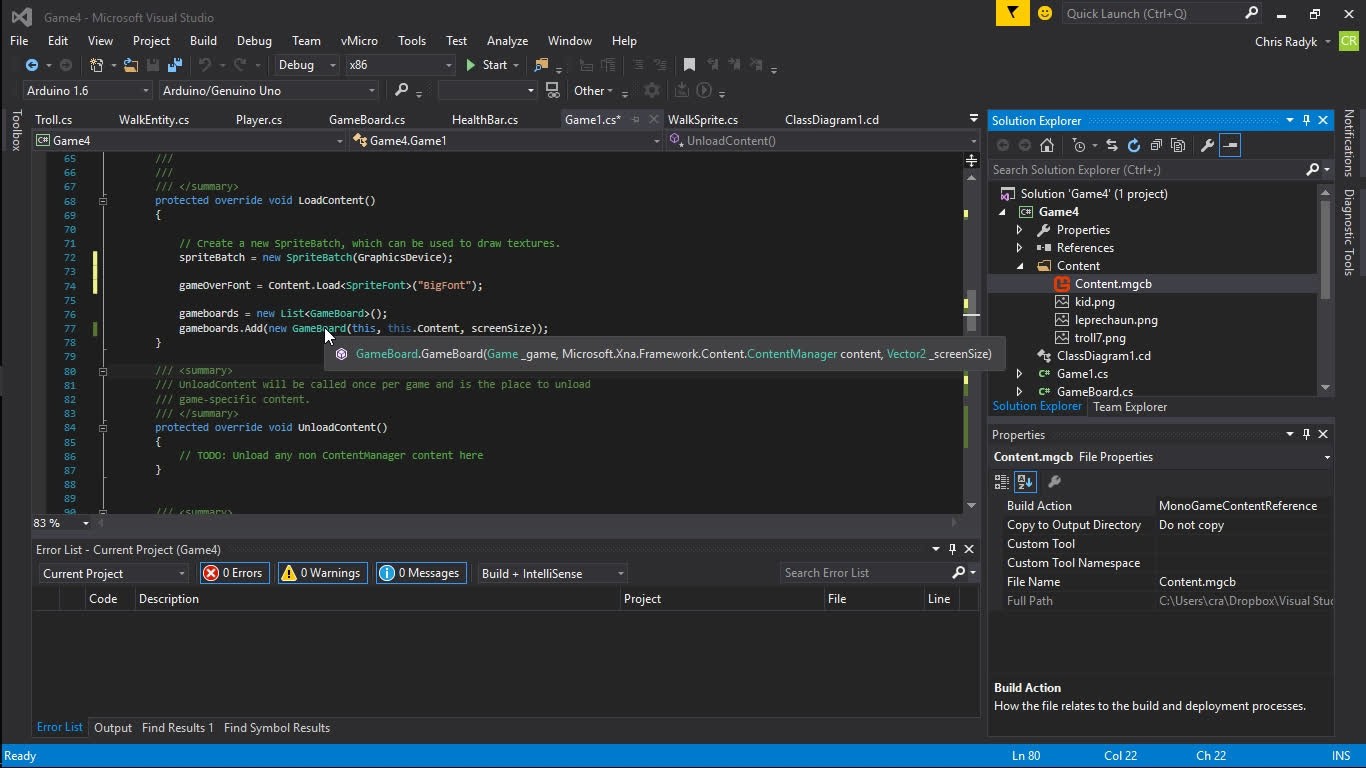Screen dimensions: 1366x768
Task: Open the Current Project scope dropdown
Action: coord(114,574)
